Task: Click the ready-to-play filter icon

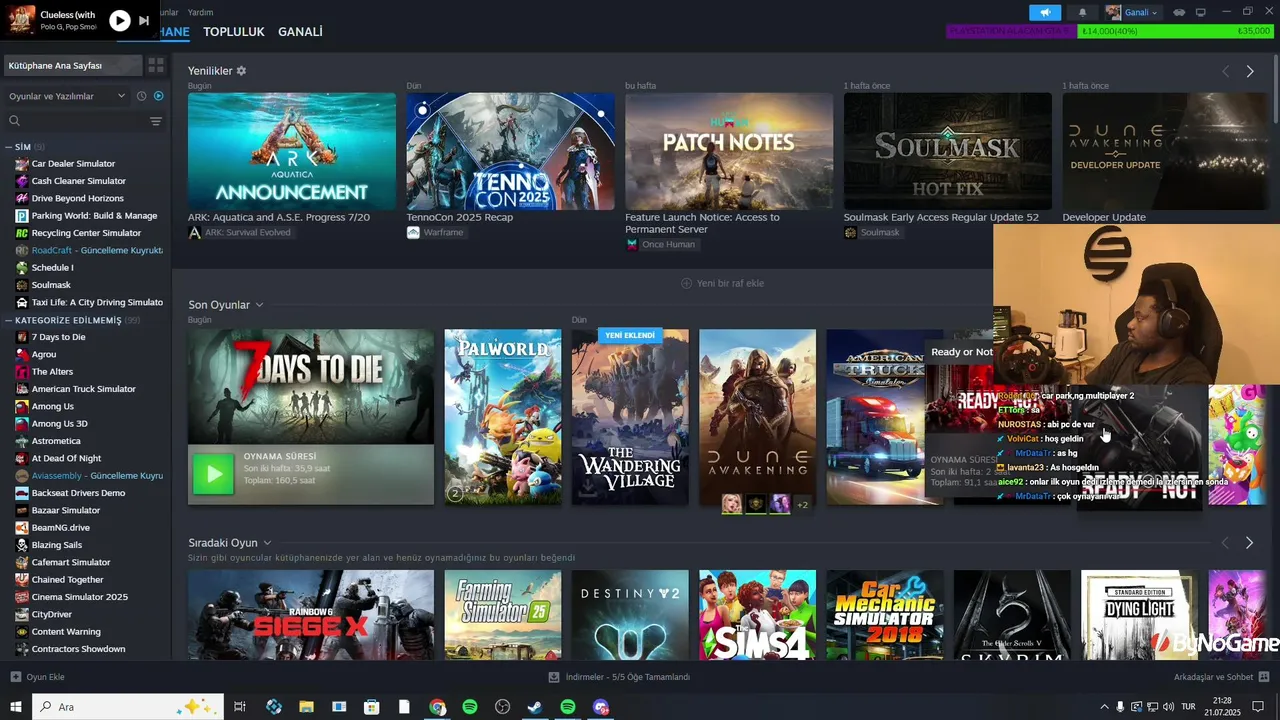Action: 158,96
